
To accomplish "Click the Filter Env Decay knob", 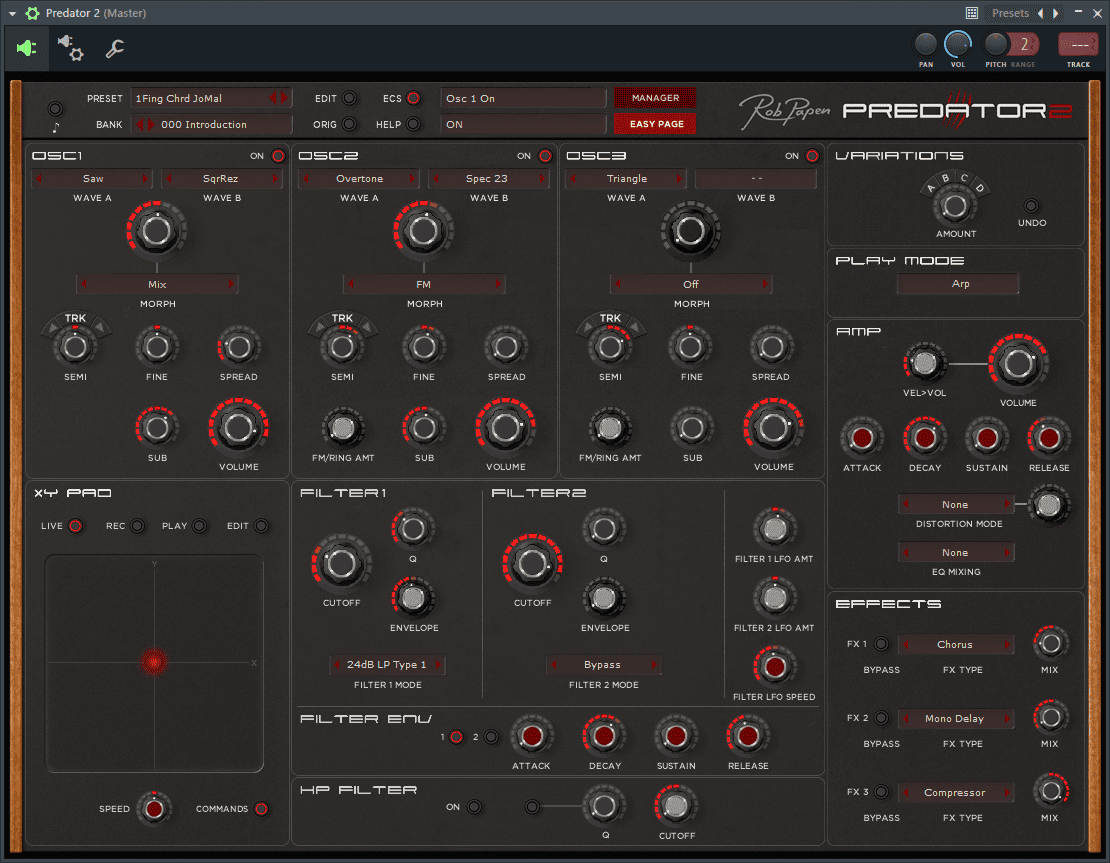I will [x=604, y=736].
